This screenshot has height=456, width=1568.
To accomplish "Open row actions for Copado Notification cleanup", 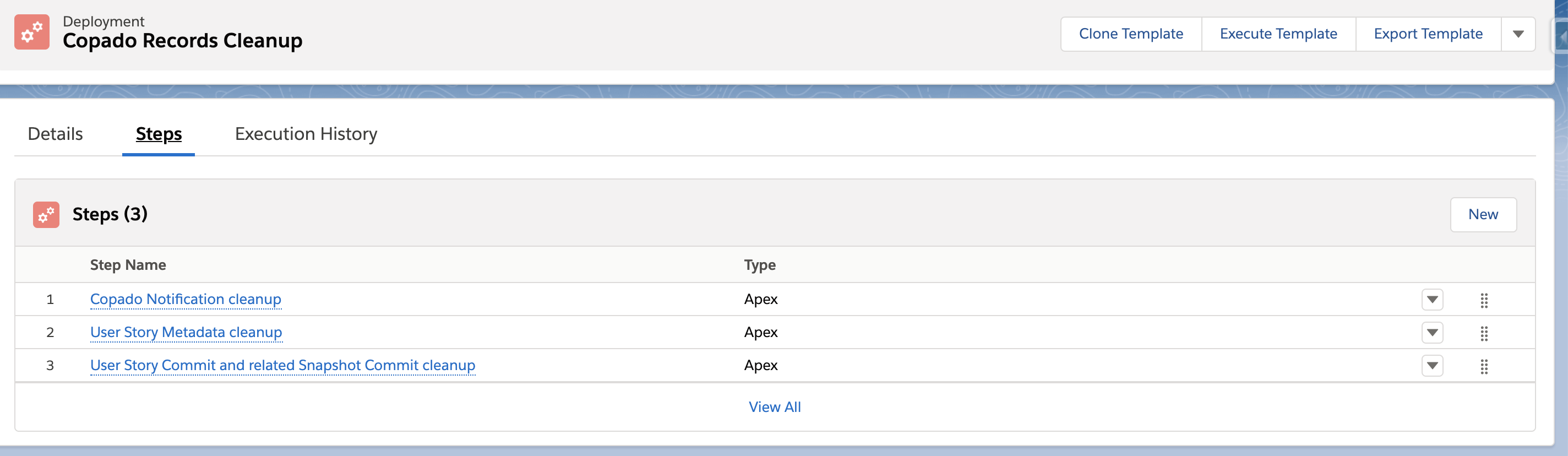I will click(x=1432, y=300).
